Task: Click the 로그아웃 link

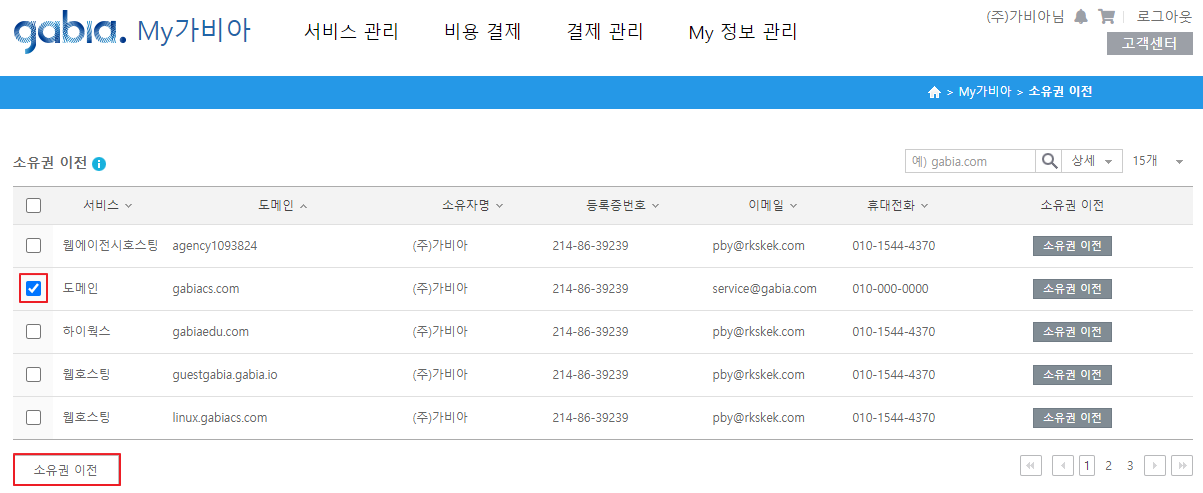Action: click(1164, 17)
